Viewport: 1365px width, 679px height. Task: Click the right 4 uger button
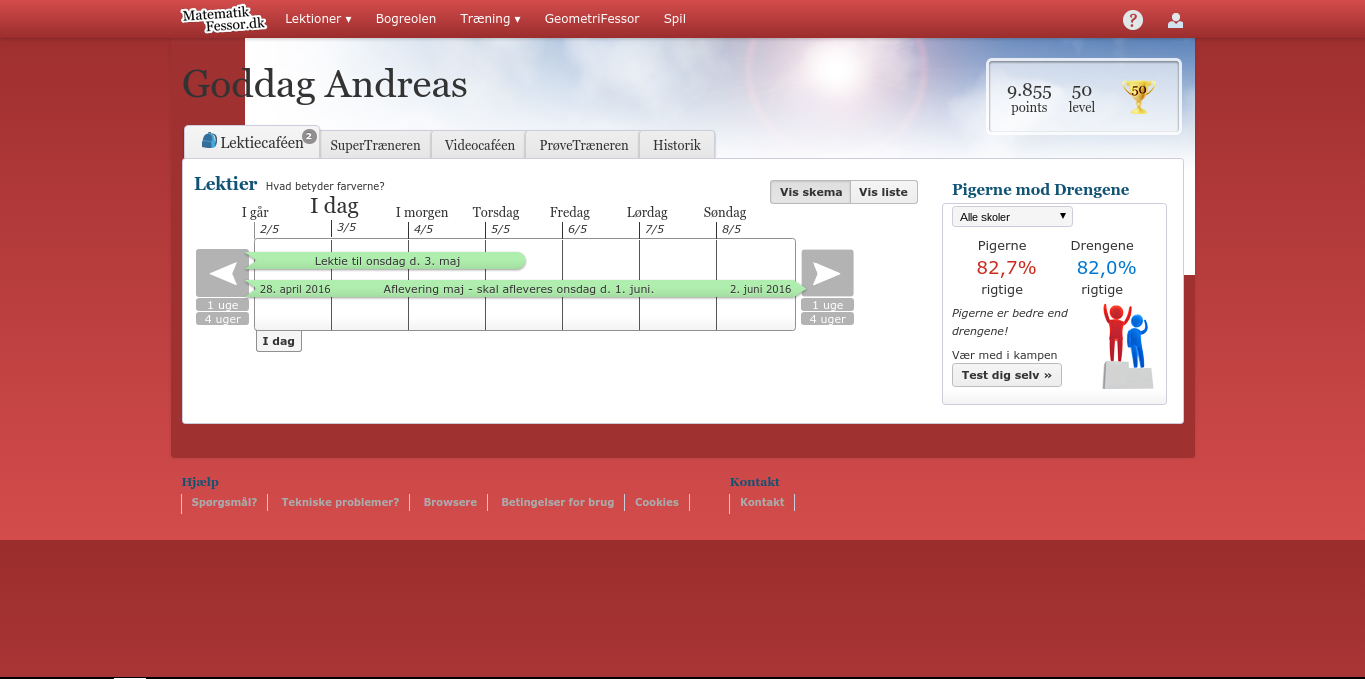828,319
